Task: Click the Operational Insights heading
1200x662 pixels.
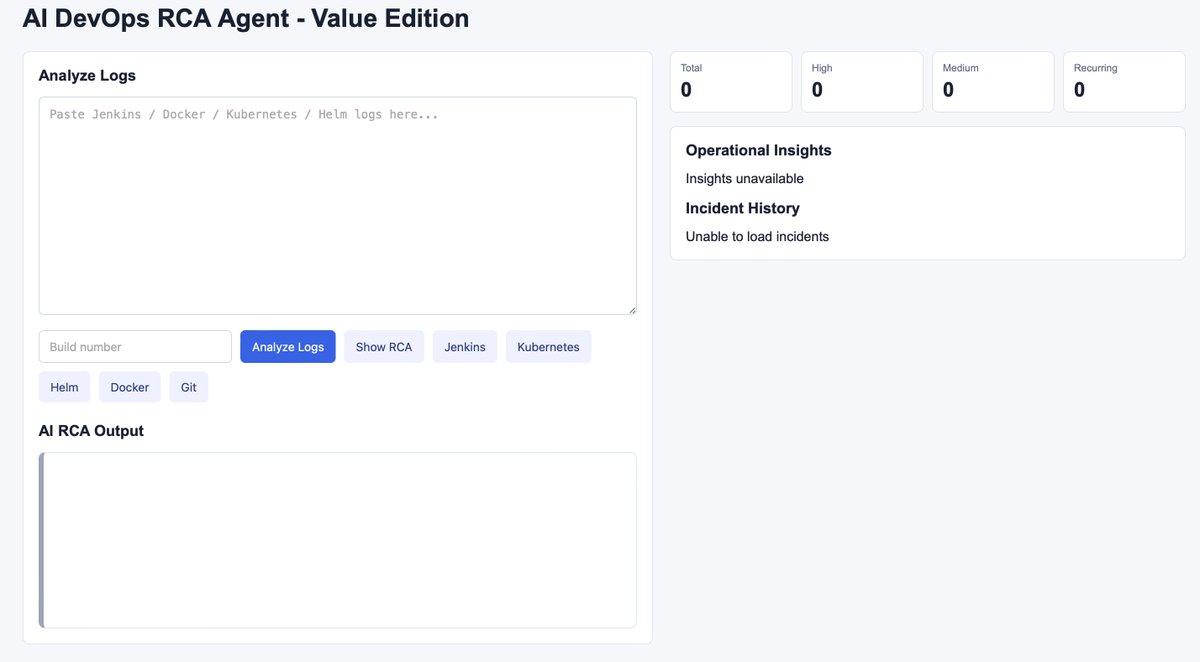Action: 759,150
